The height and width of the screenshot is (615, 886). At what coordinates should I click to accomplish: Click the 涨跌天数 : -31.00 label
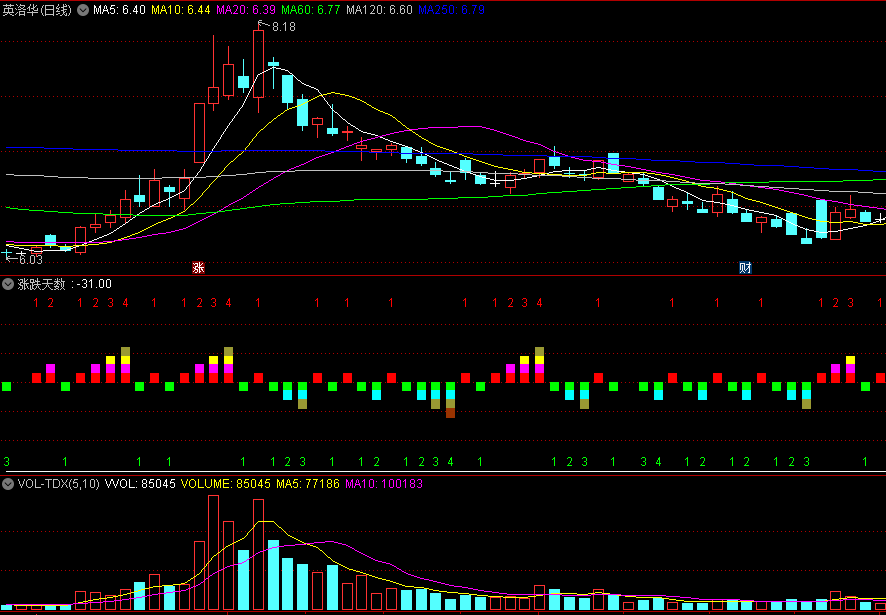(x=64, y=284)
